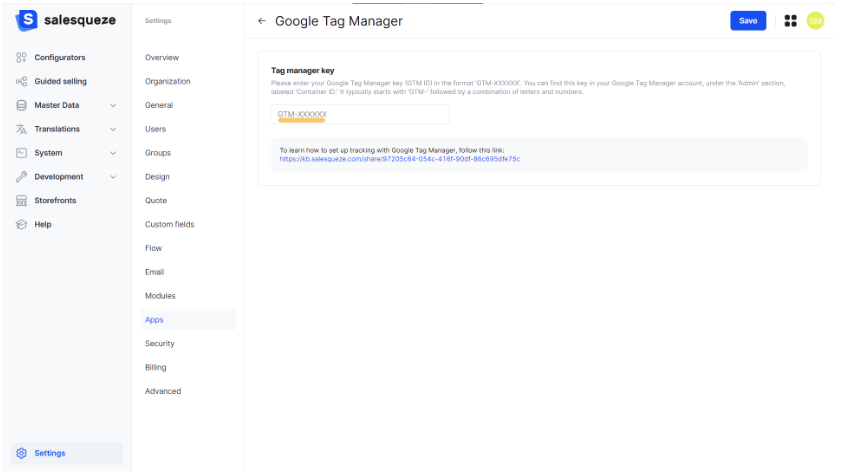
Task: Open Help in the sidebar
Action: click(43, 224)
